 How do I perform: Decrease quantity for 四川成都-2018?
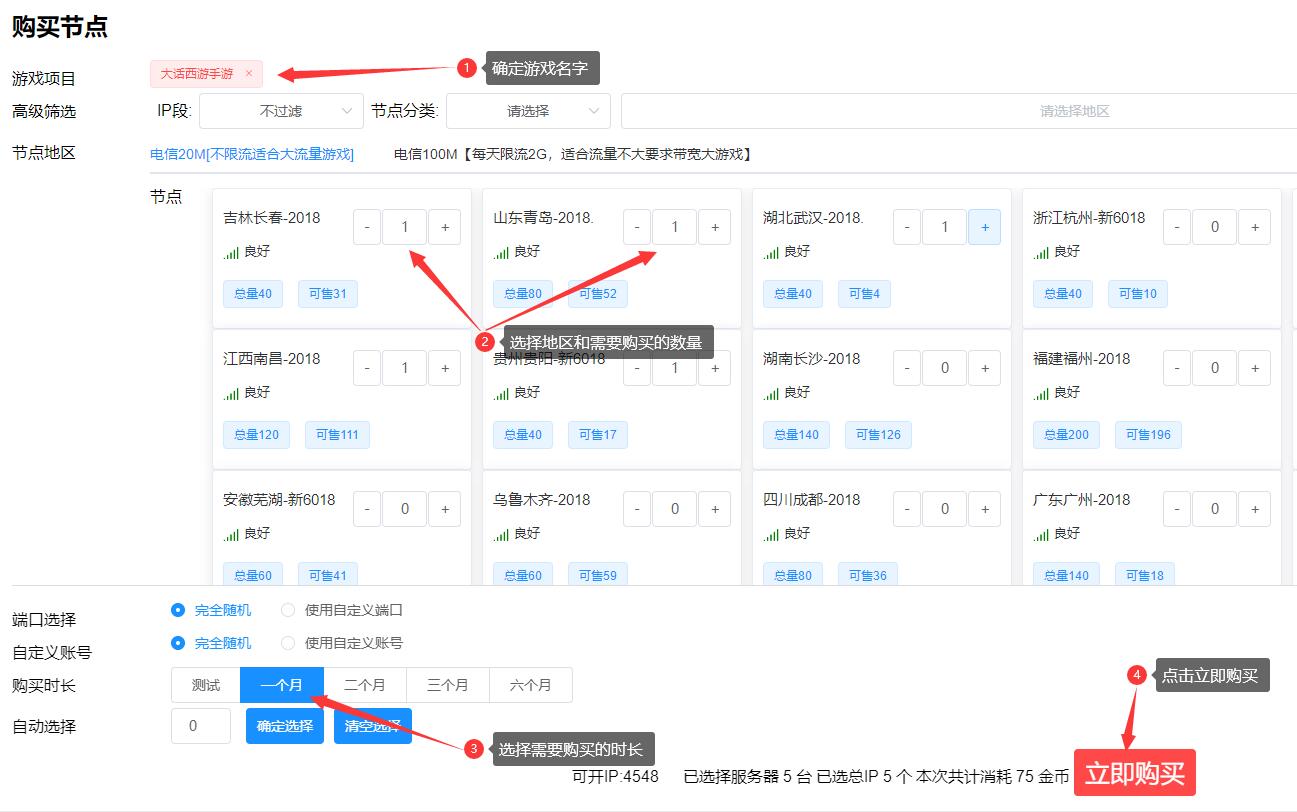(x=907, y=509)
